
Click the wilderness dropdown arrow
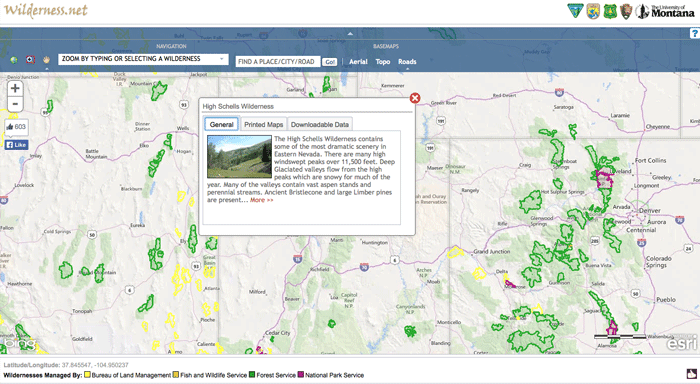[x=221, y=59]
